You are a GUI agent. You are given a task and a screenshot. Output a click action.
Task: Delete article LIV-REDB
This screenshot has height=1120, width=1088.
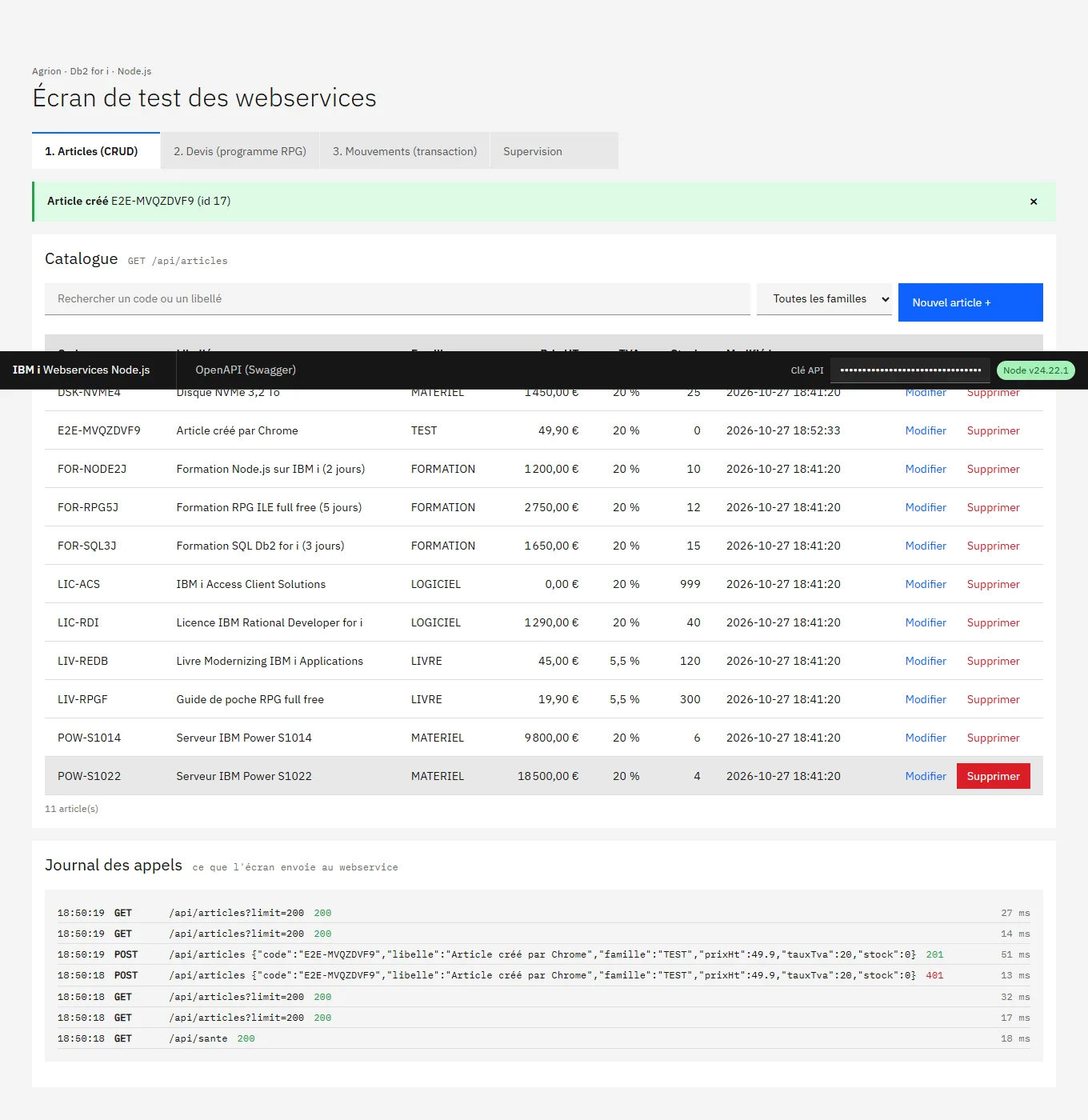[x=993, y=661]
